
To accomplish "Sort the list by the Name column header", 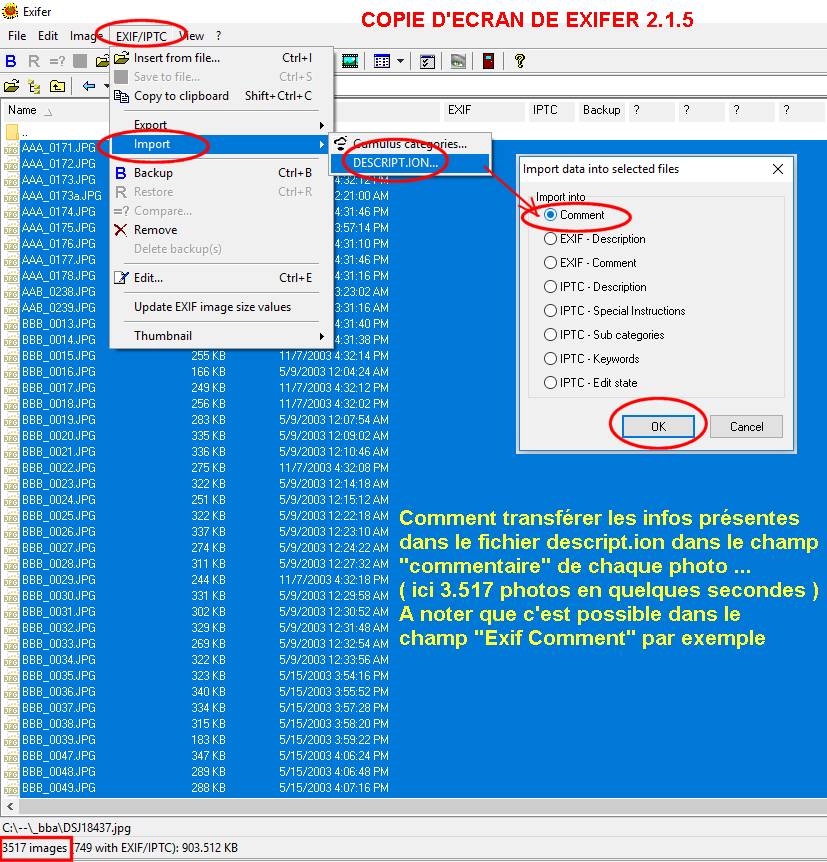I will (55, 110).
